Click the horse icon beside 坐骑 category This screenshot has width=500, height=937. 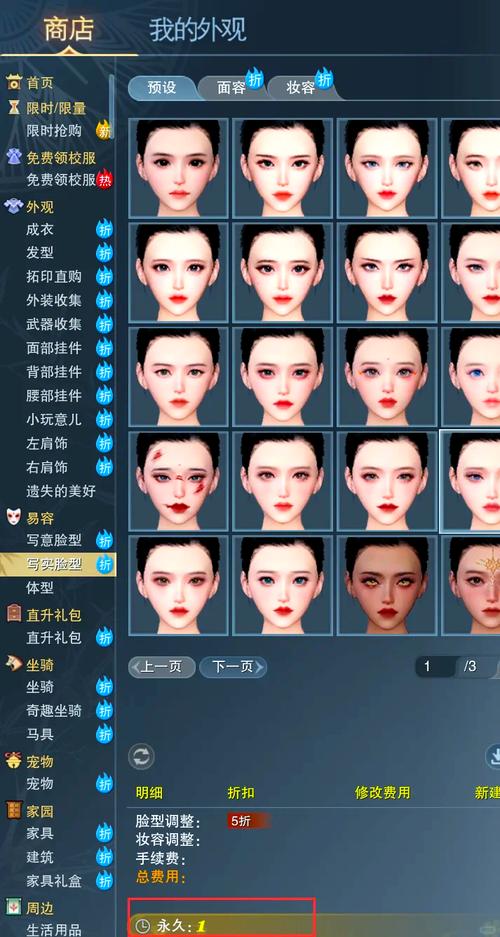[x=14, y=663]
